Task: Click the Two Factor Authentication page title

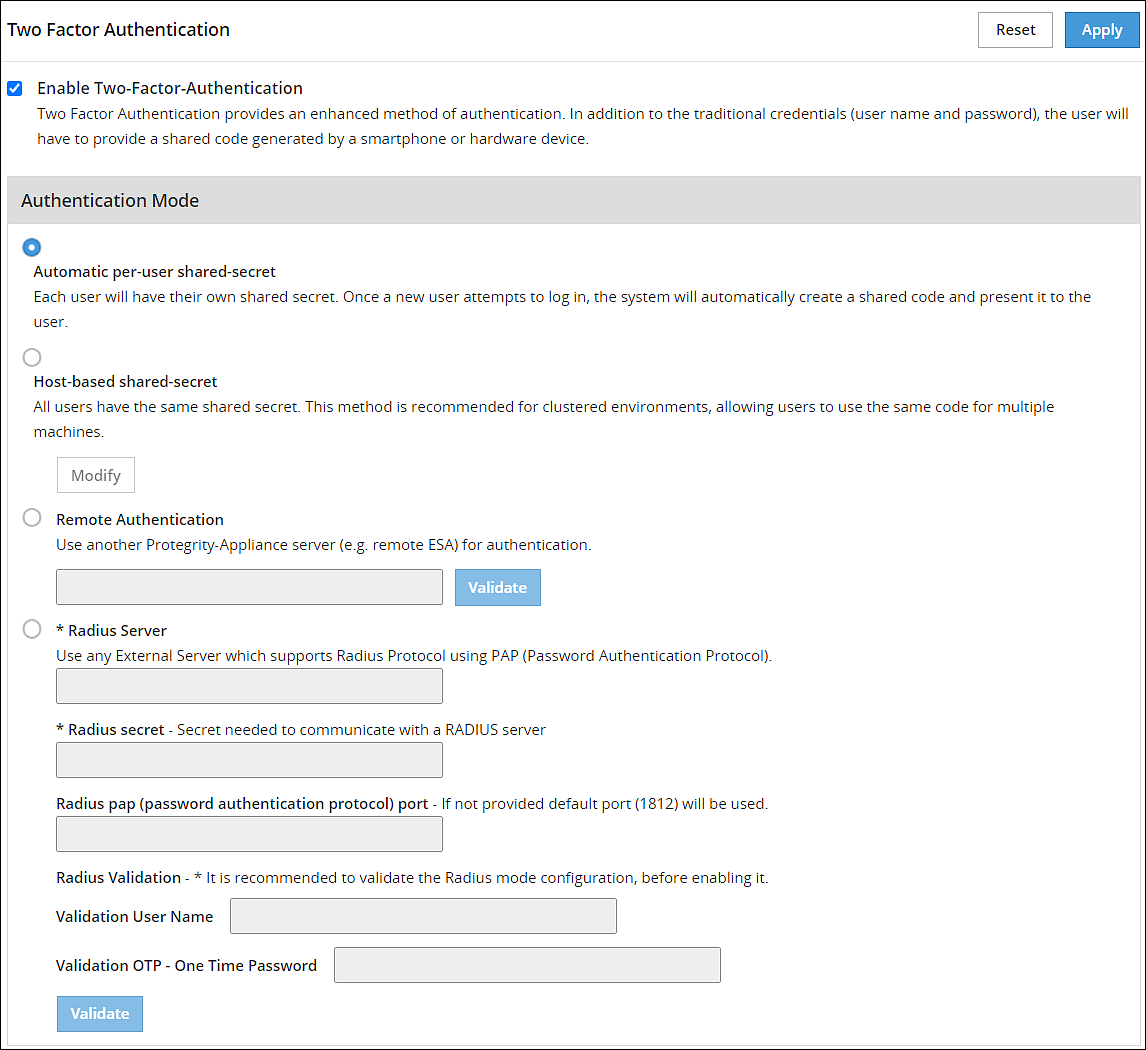Action: 118,29
